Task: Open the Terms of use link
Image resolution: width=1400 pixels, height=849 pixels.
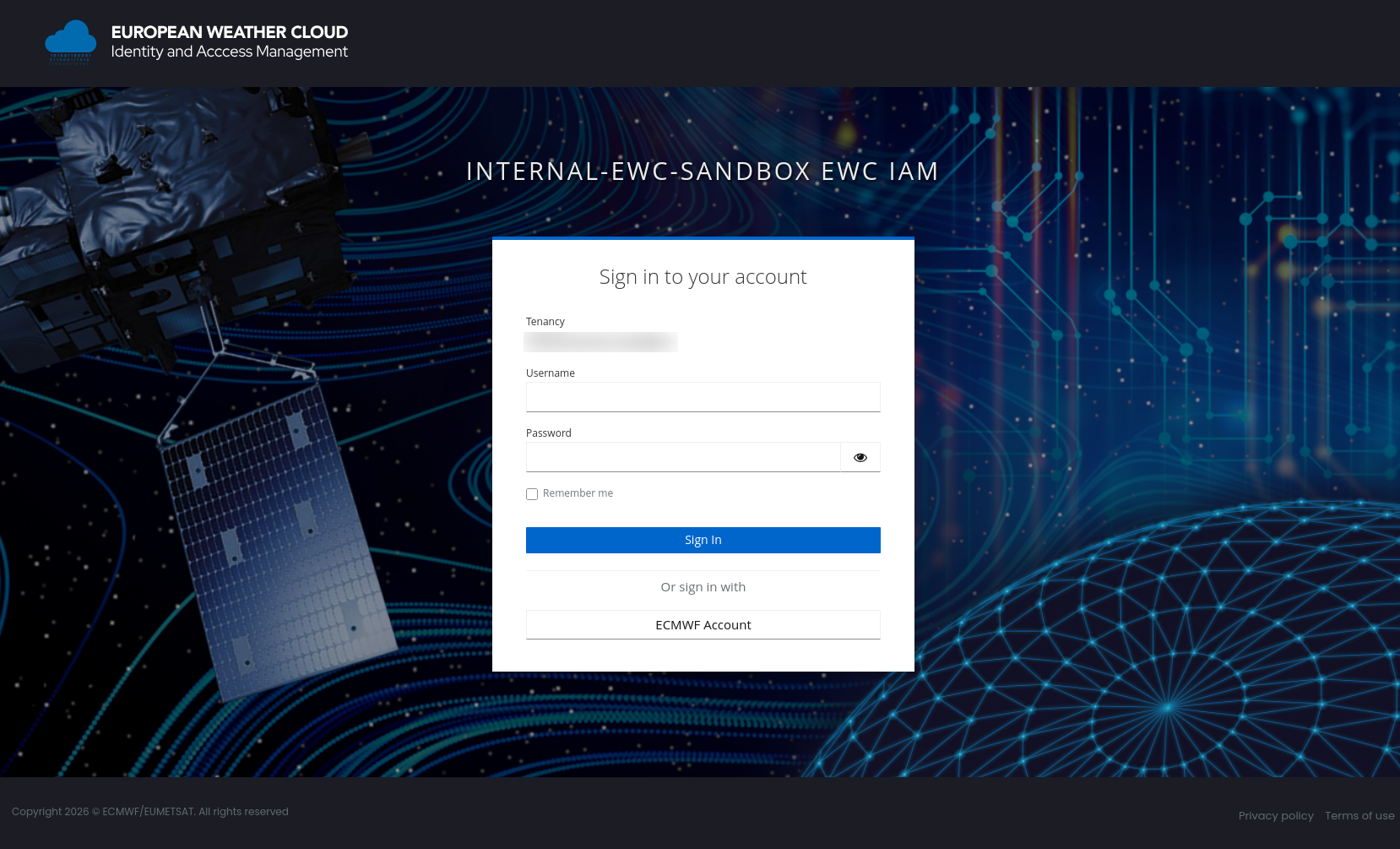Action: (1359, 815)
